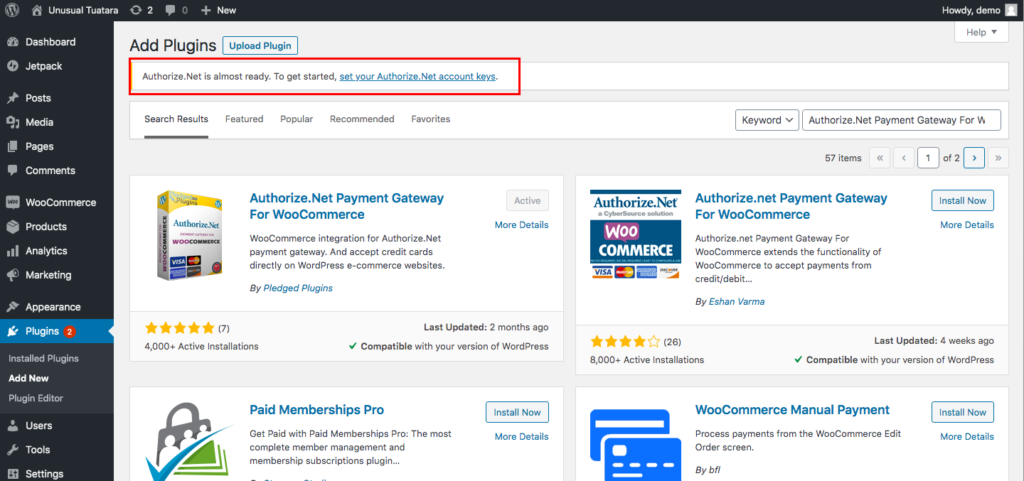
Task: Click the updates icon showing 2
Action: [x=136, y=10]
